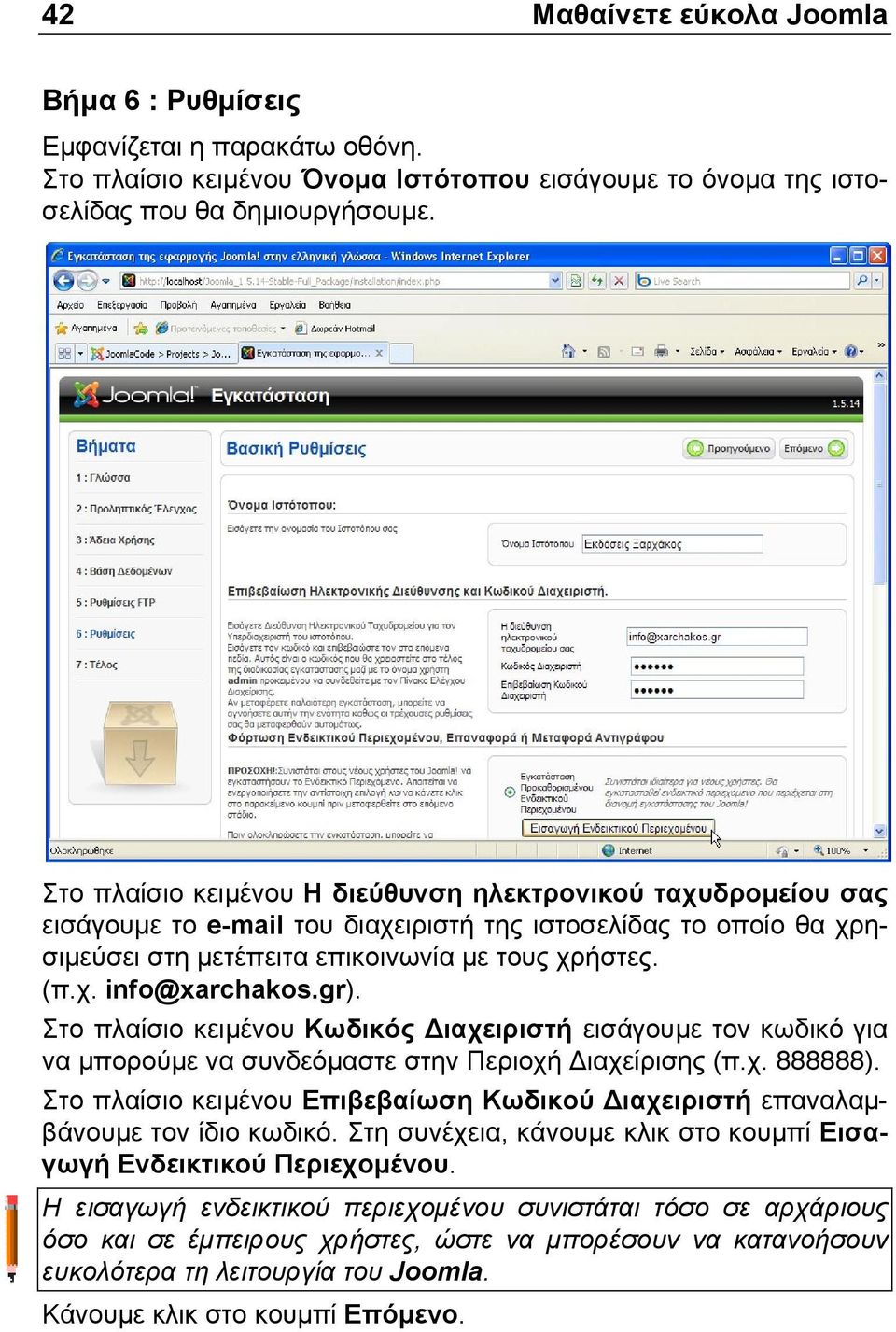
Task: Click the vertical scrollbar thumb
Action: 879,484
